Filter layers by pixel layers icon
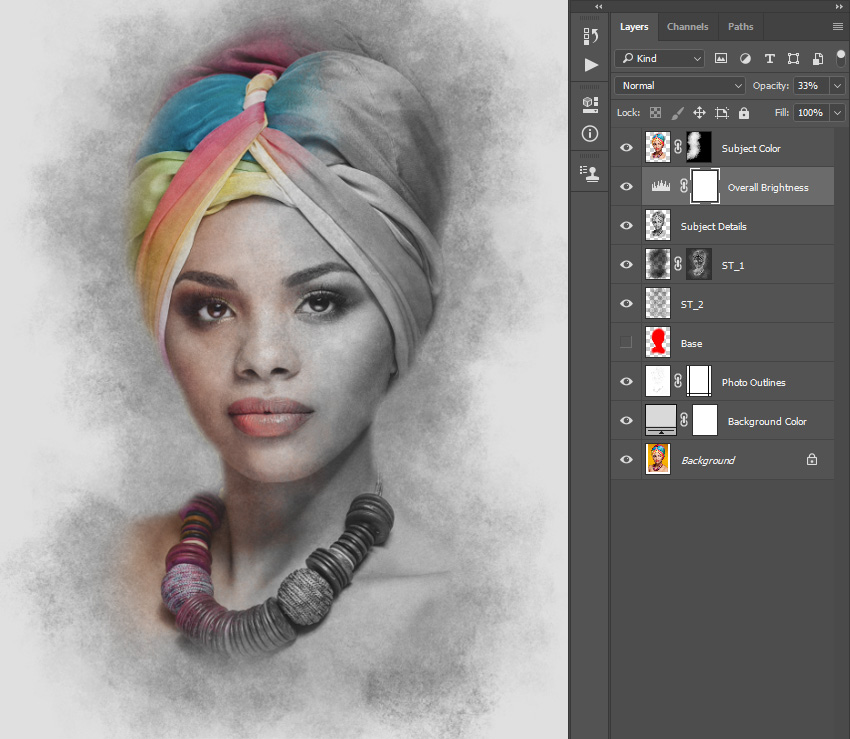Image resolution: width=850 pixels, height=739 pixels. [720, 58]
